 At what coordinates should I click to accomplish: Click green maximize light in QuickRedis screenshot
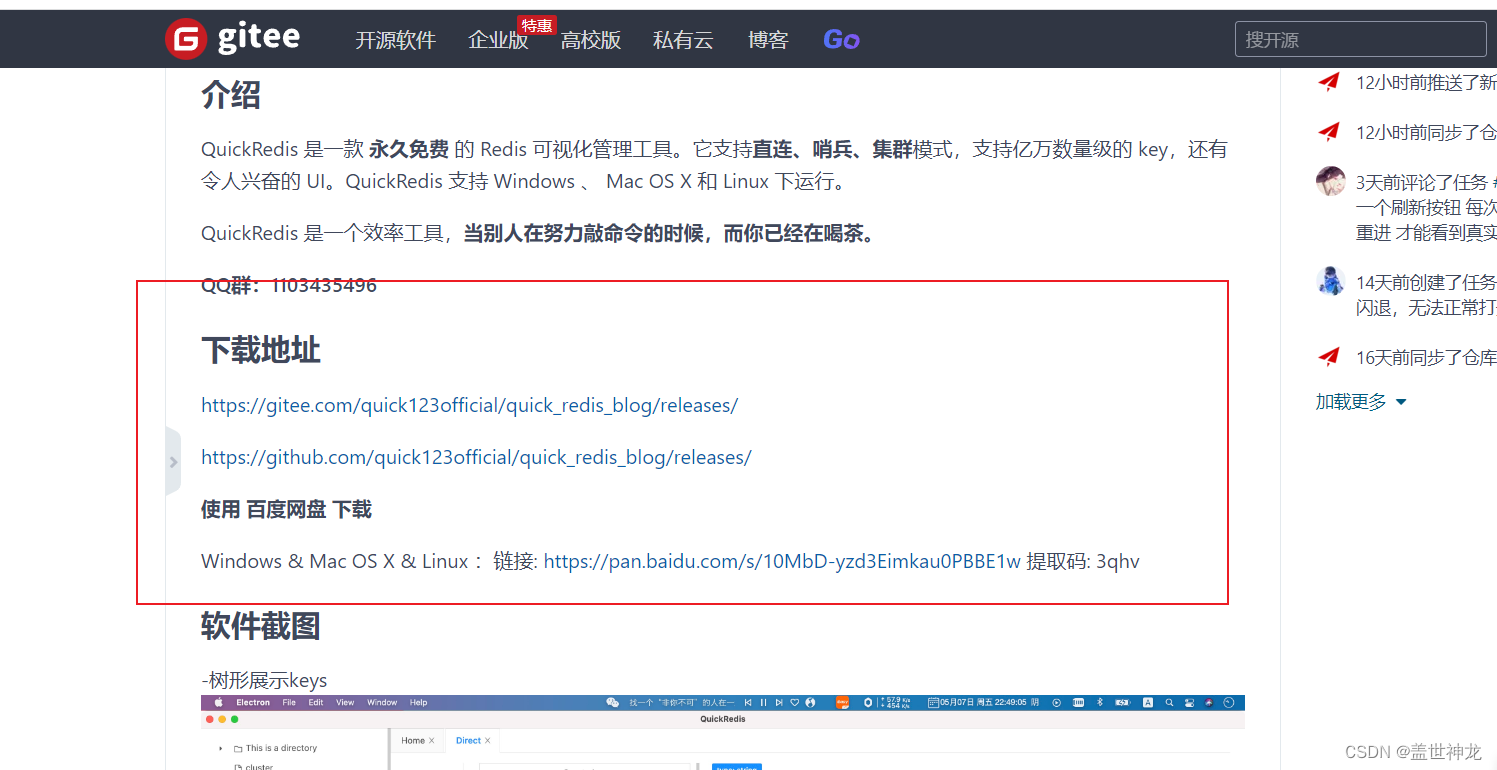pyautogui.click(x=234, y=719)
